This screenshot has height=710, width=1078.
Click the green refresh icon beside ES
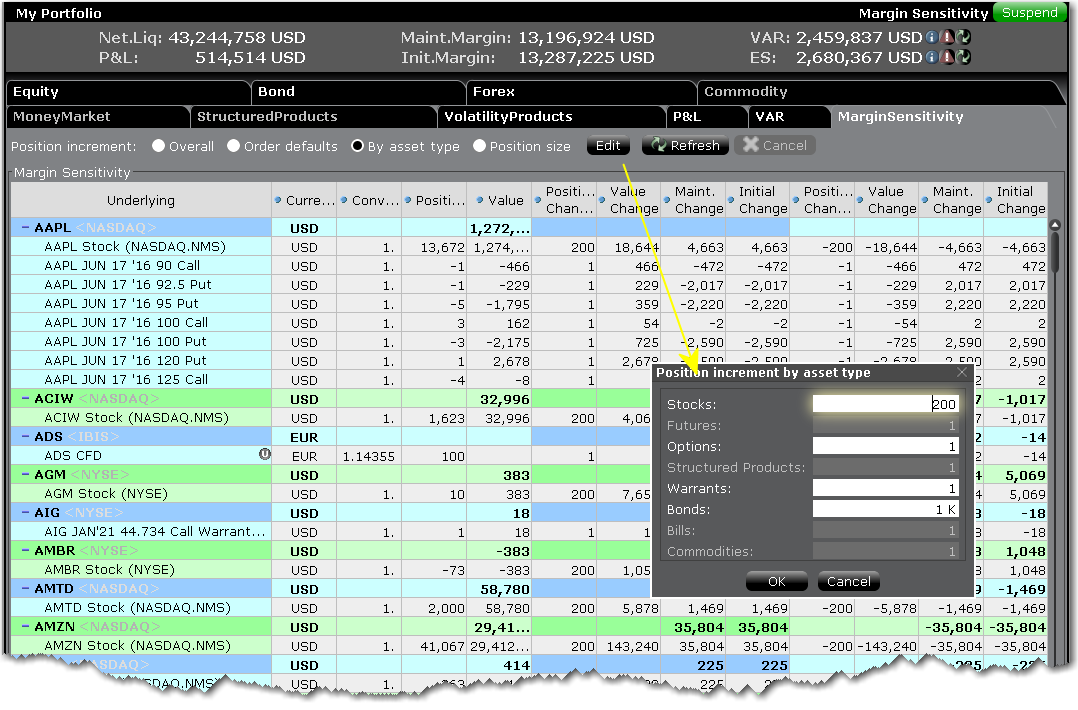pos(964,57)
